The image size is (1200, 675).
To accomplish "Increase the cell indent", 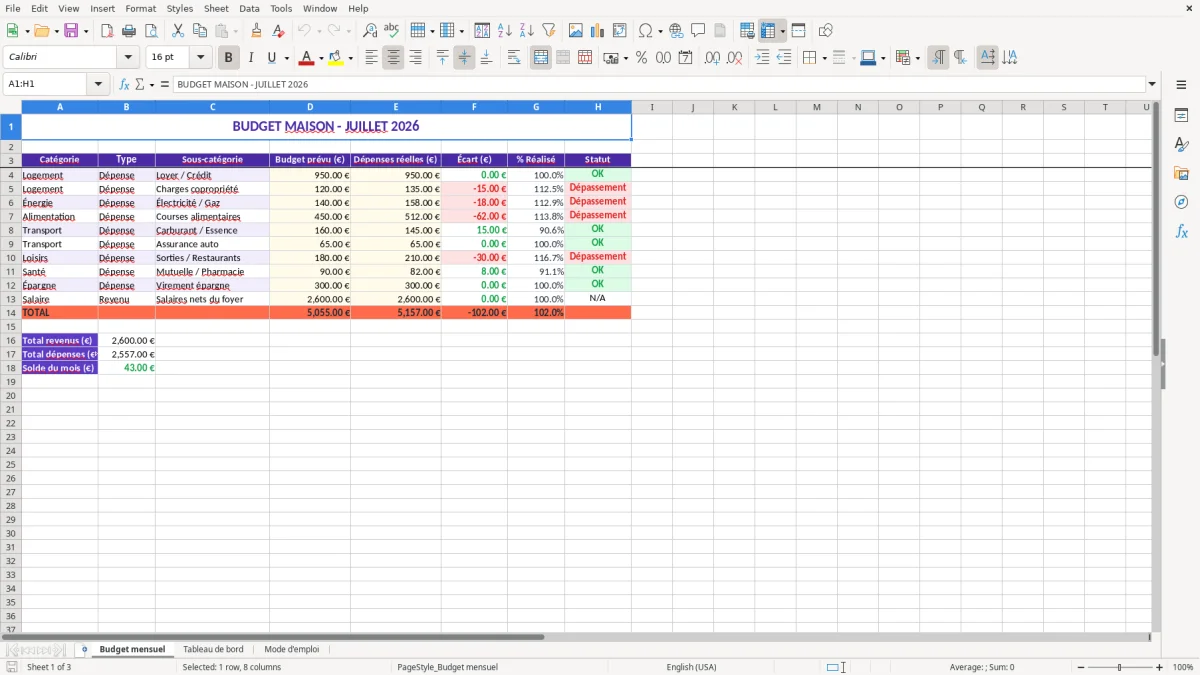I will pyautogui.click(x=762, y=58).
